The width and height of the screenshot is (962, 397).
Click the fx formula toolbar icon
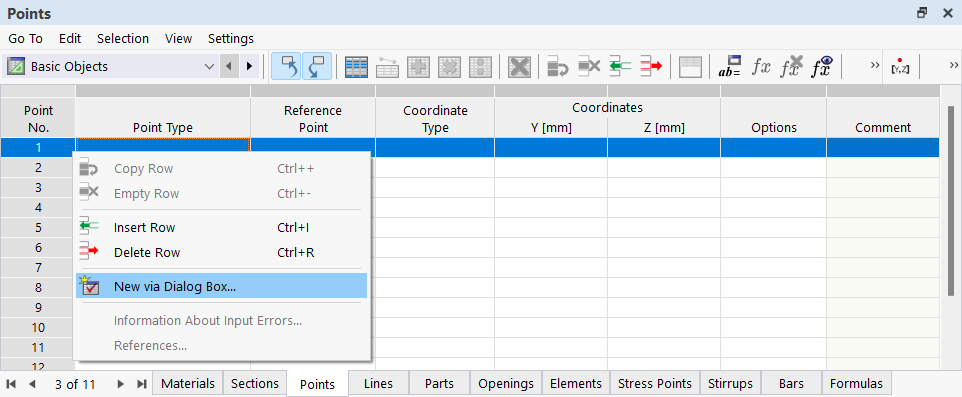[x=761, y=67]
